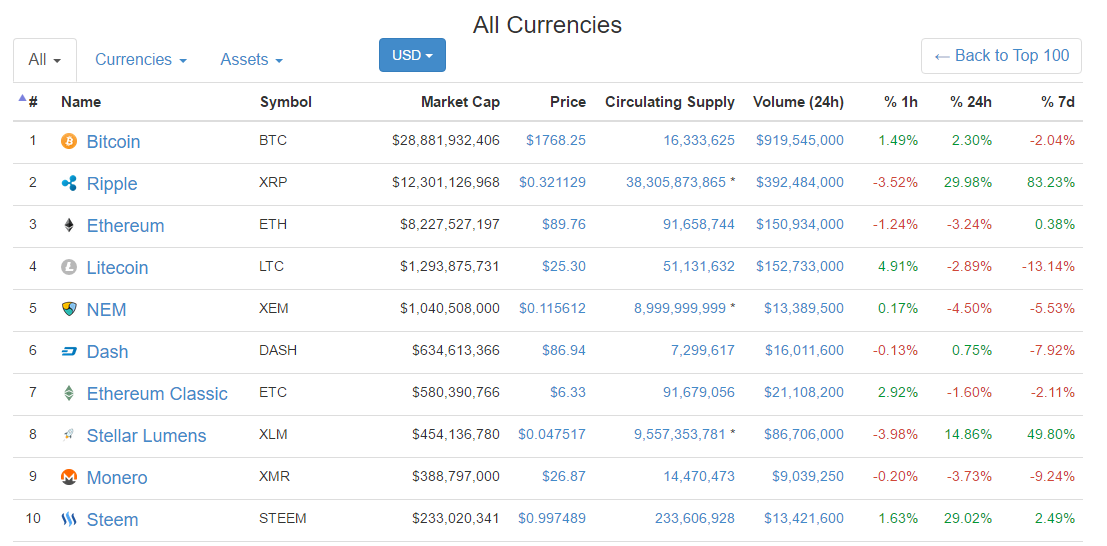Sort by rank number column header
The height and width of the screenshot is (546, 1107).
coord(32,102)
